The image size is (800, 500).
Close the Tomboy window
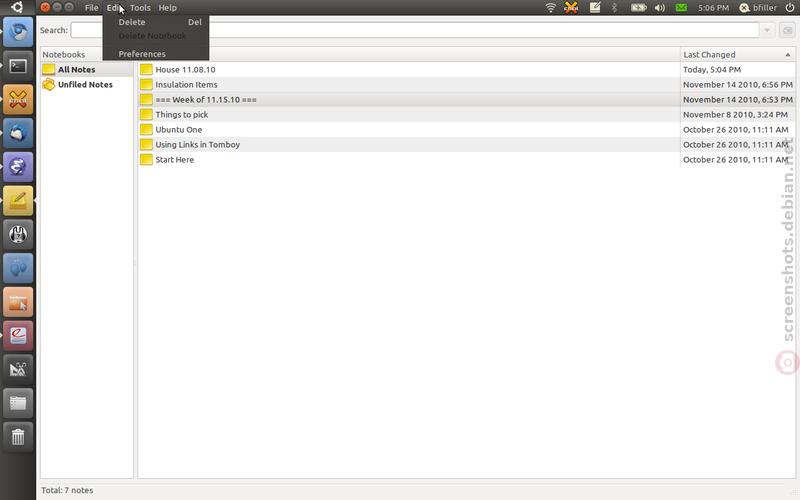[45, 7]
